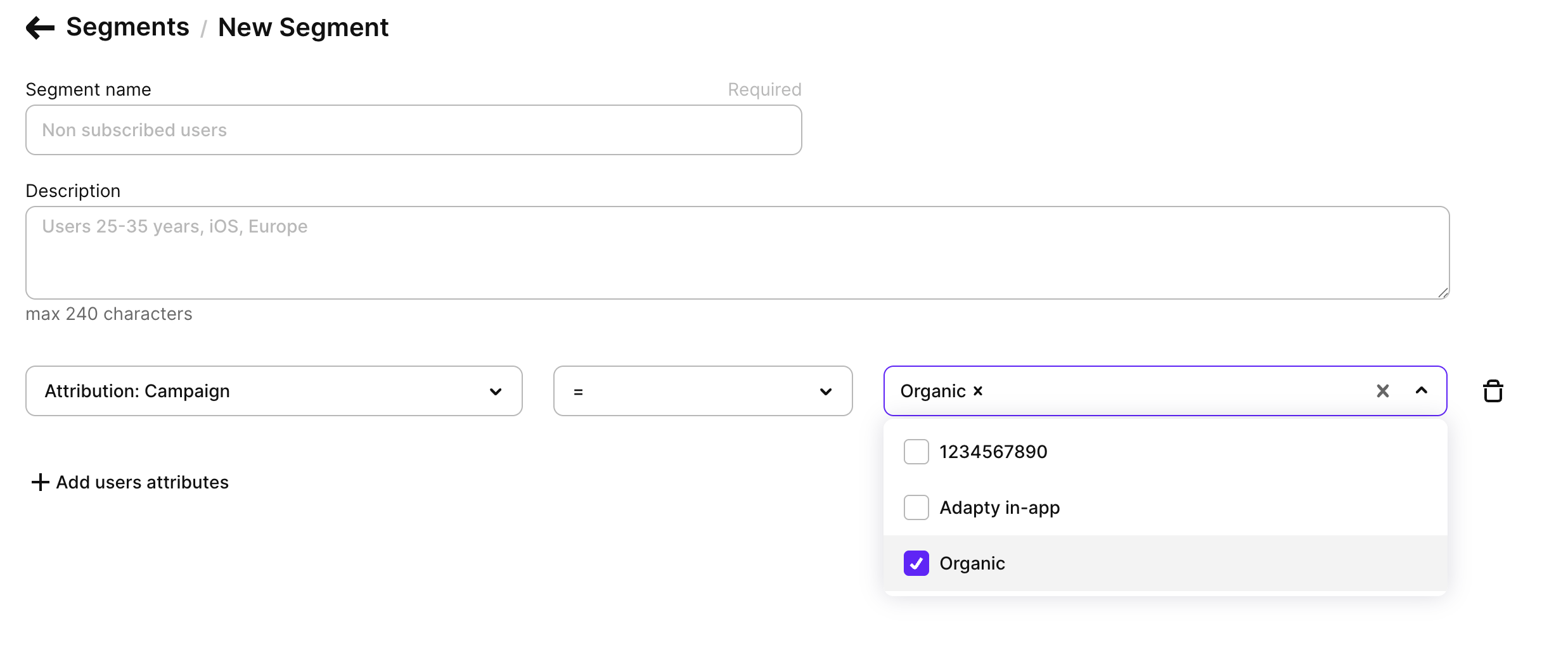Click the Segments breadcrumb
Image resolution: width=1568 pixels, height=650 pixels.
[127, 27]
